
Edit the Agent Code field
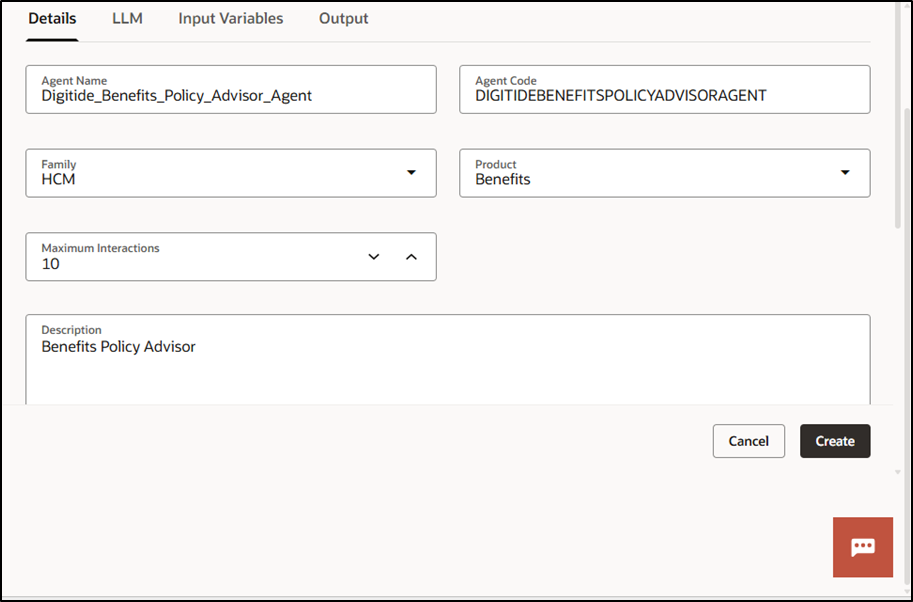click(x=664, y=89)
